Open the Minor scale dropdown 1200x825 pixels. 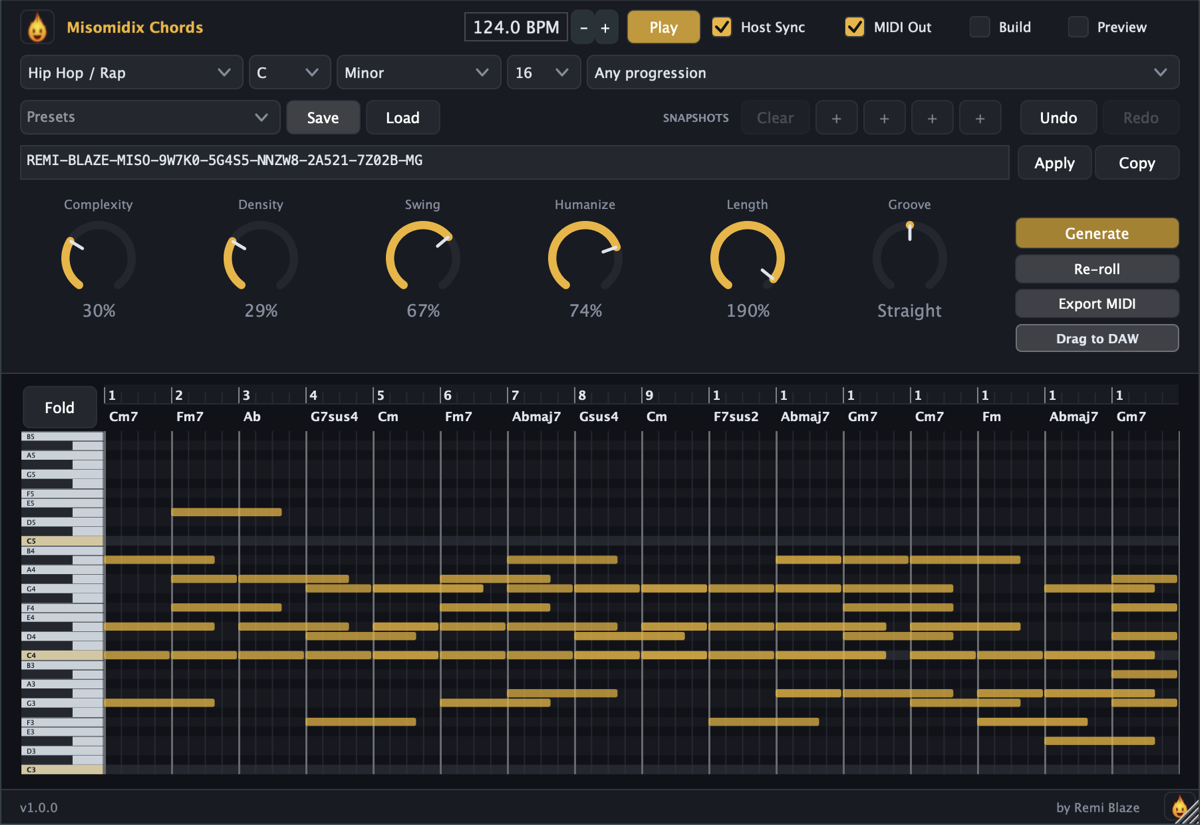tap(418, 73)
